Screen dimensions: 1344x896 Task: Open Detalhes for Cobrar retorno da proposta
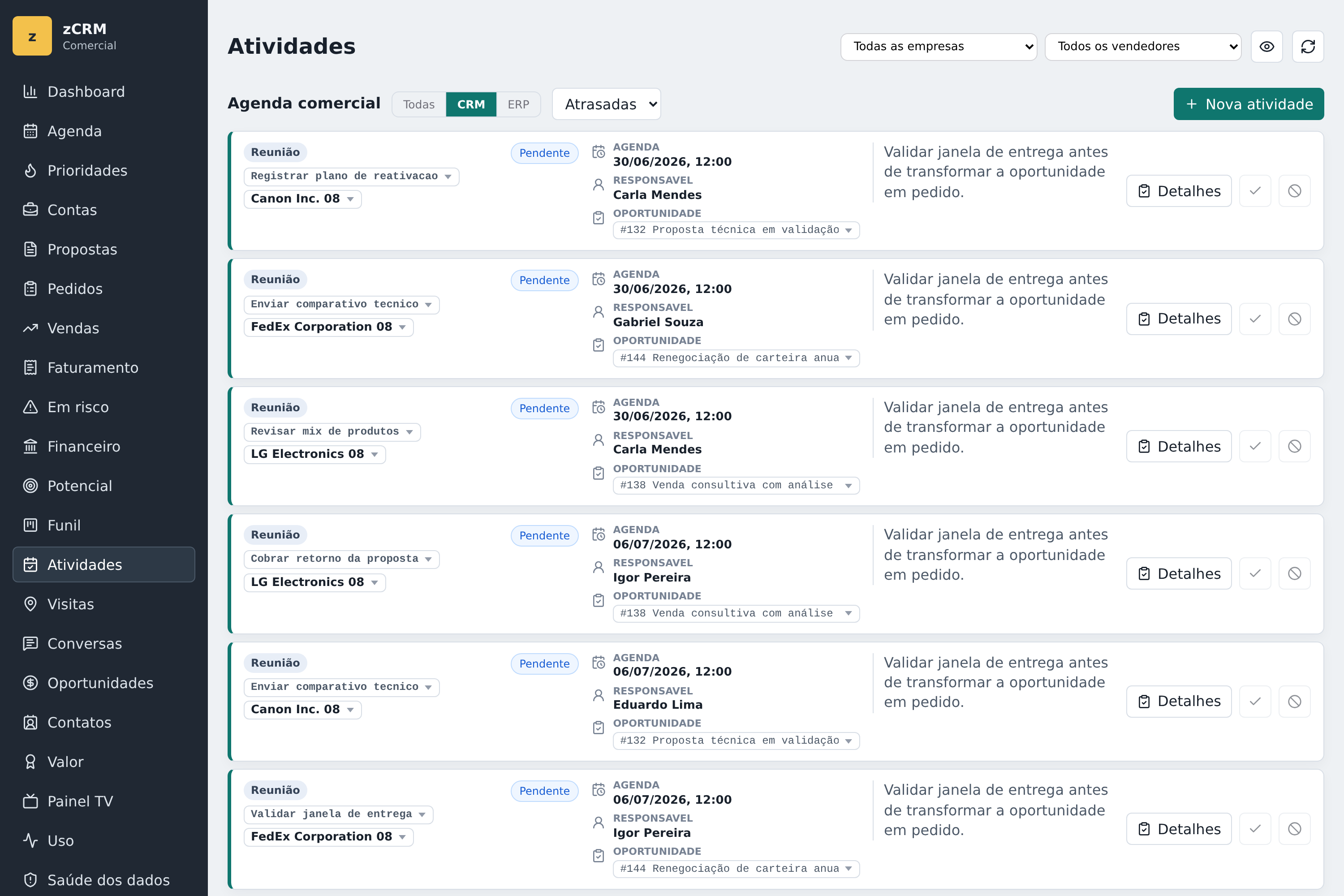[1178, 574]
